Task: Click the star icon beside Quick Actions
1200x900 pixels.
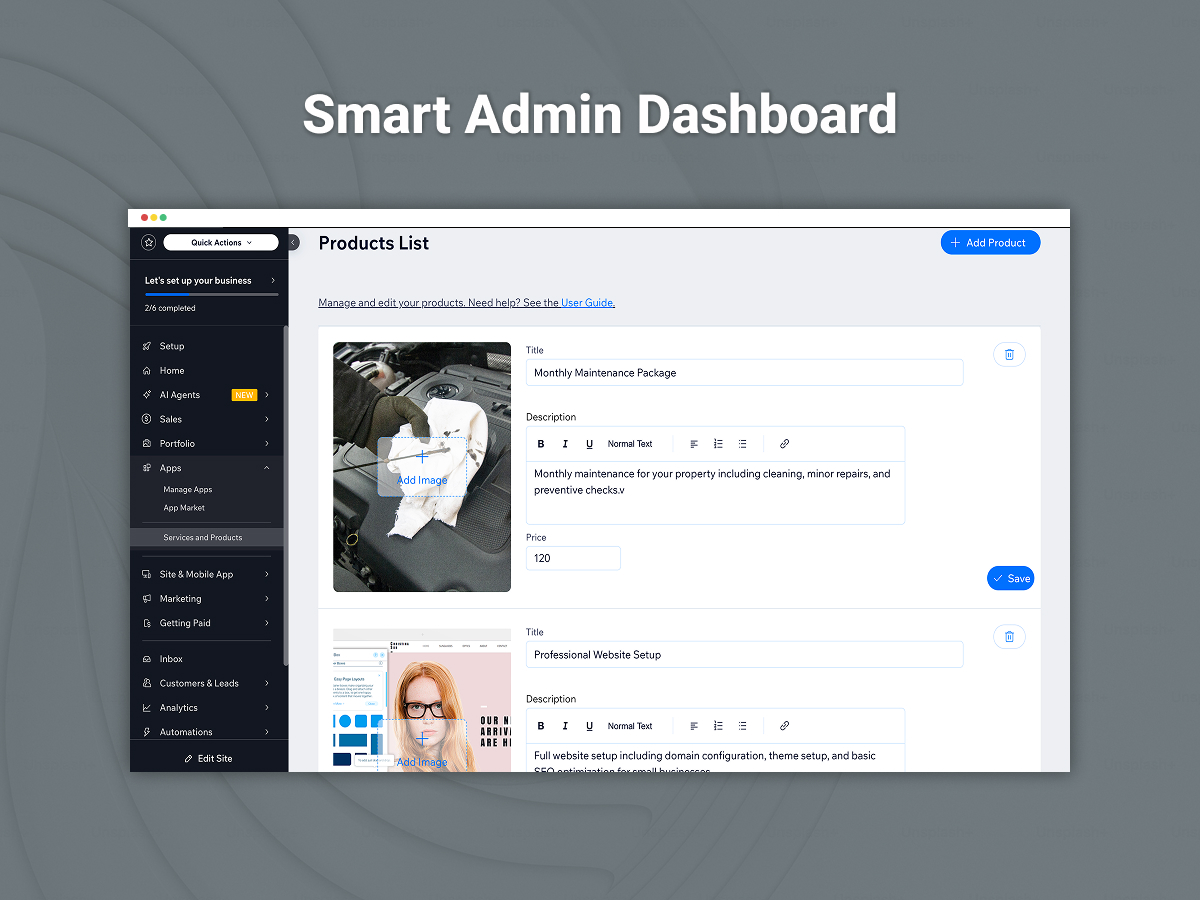Action: [x=148, y=242]
